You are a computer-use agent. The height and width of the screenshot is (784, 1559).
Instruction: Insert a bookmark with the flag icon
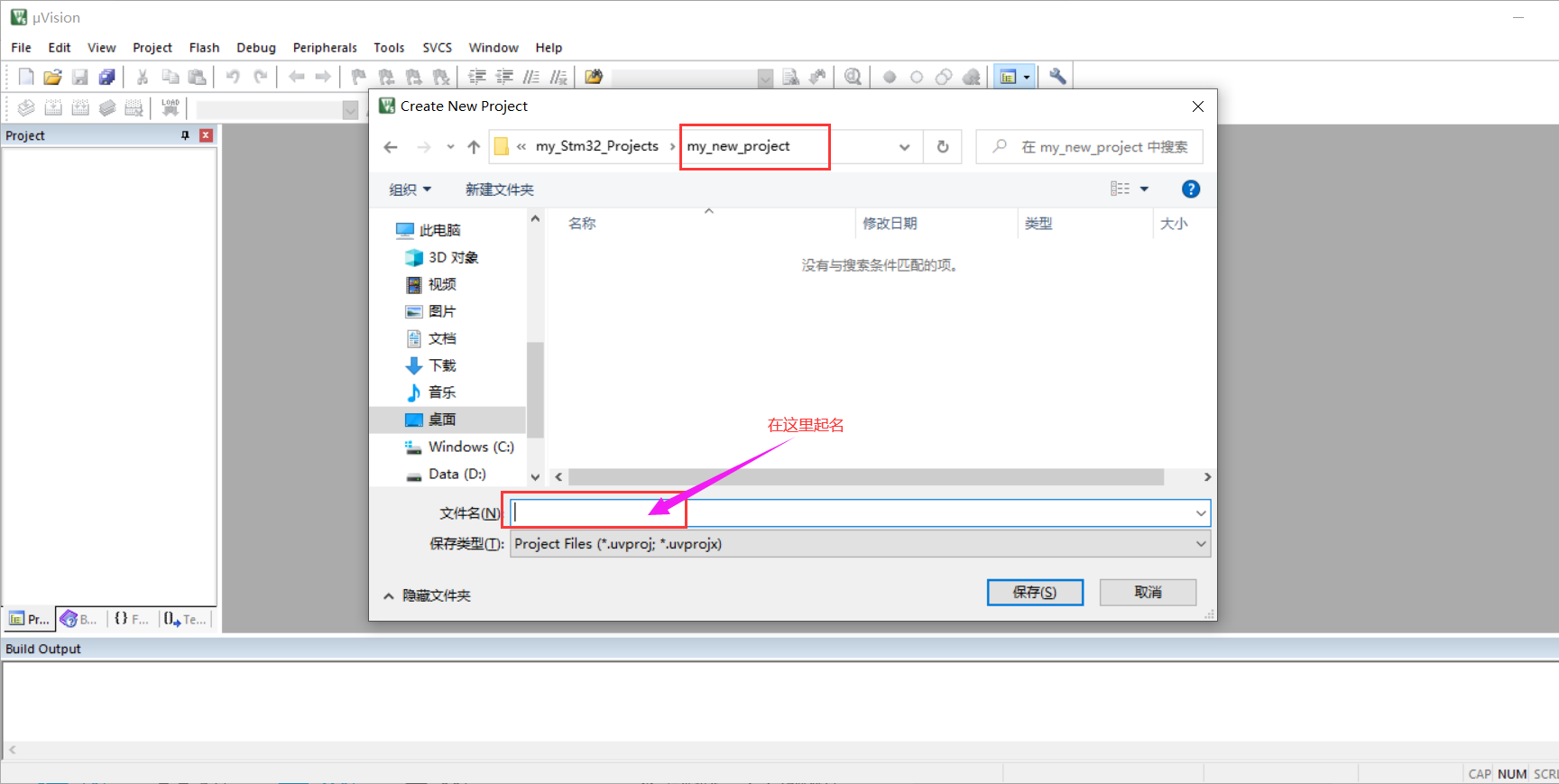[359, 77]
